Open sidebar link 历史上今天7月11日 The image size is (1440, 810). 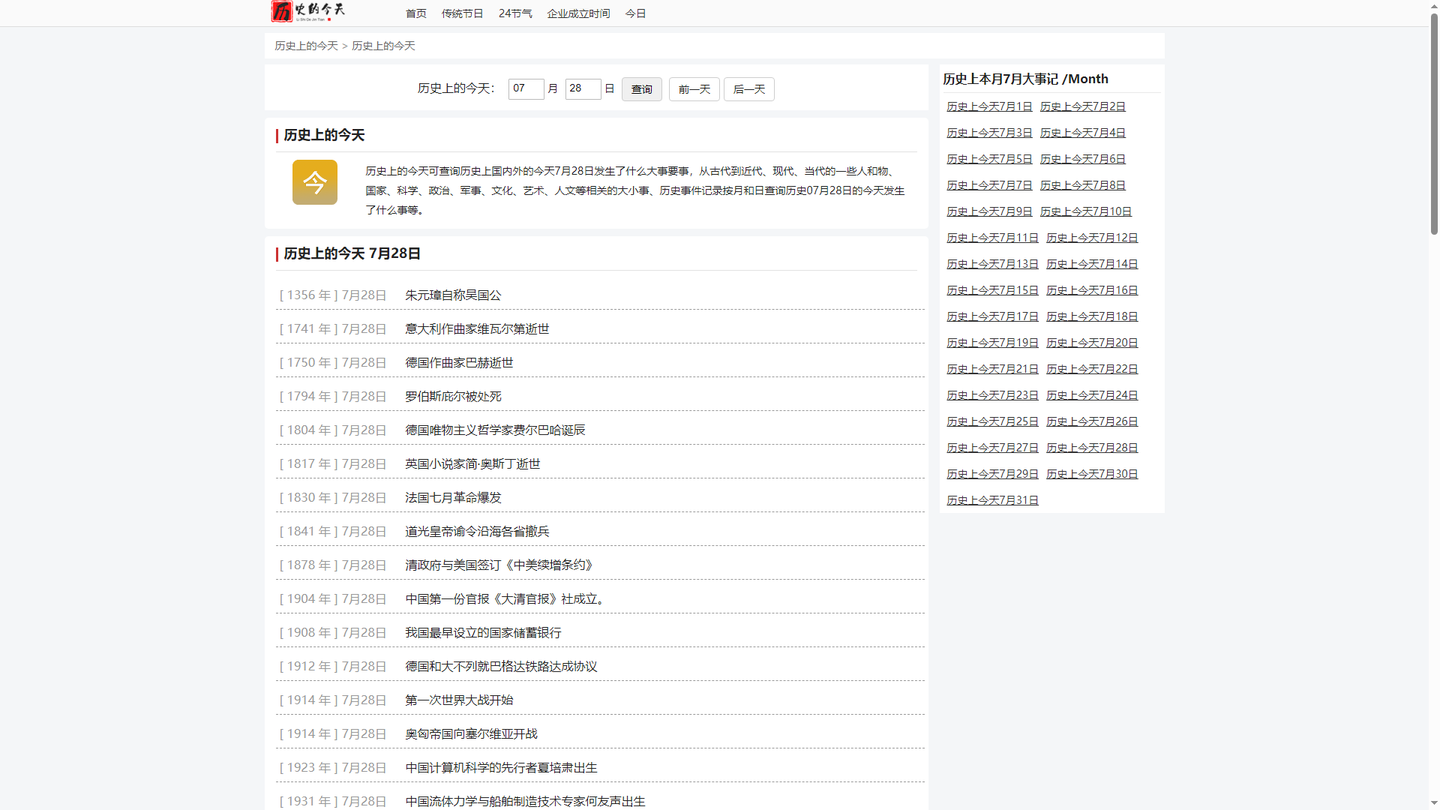click(992, 238)
